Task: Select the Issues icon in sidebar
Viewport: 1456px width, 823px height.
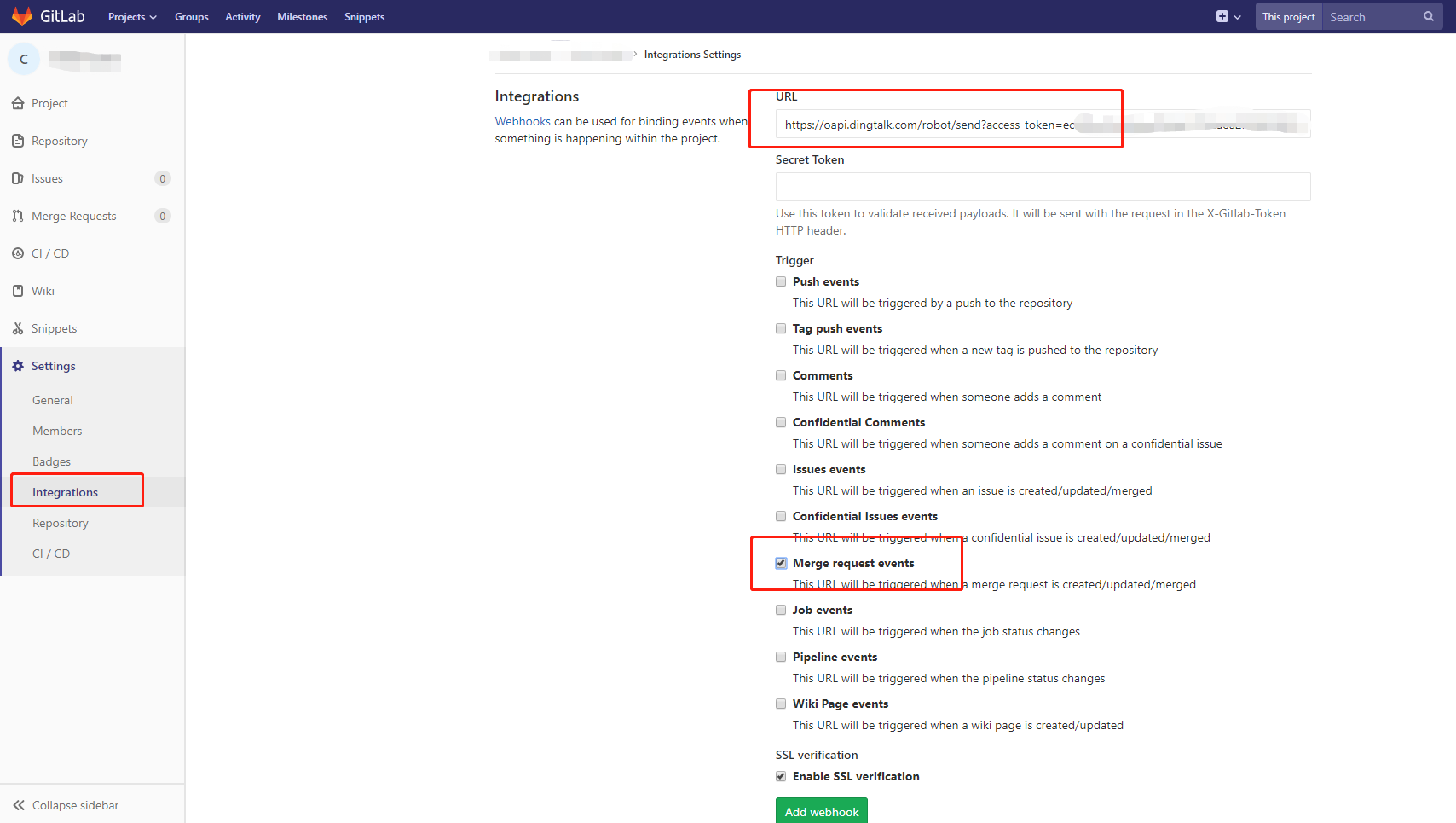Action: (18, 178)
